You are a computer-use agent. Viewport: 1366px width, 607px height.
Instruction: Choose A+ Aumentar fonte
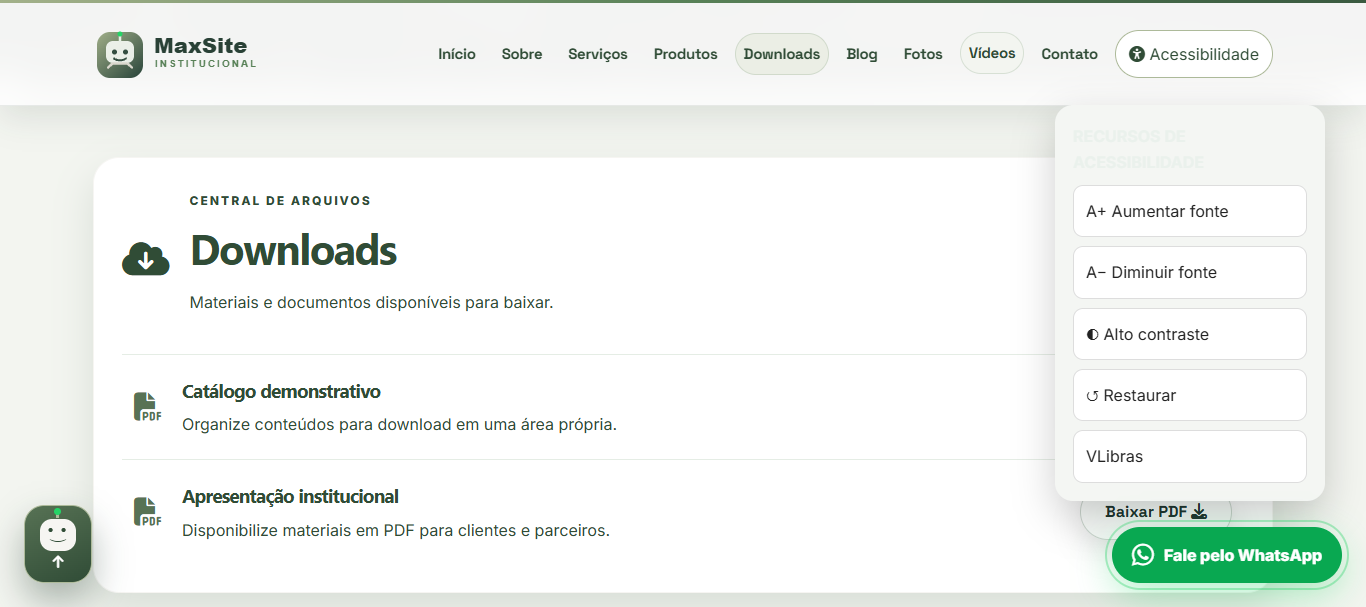[1190, 211]
